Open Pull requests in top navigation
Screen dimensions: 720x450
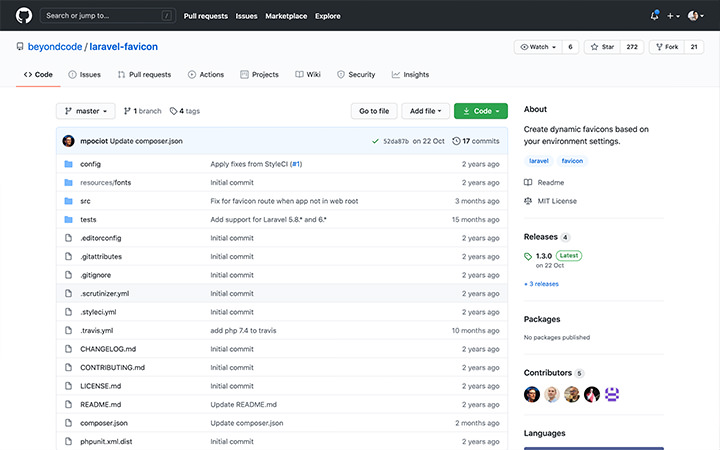206,16
